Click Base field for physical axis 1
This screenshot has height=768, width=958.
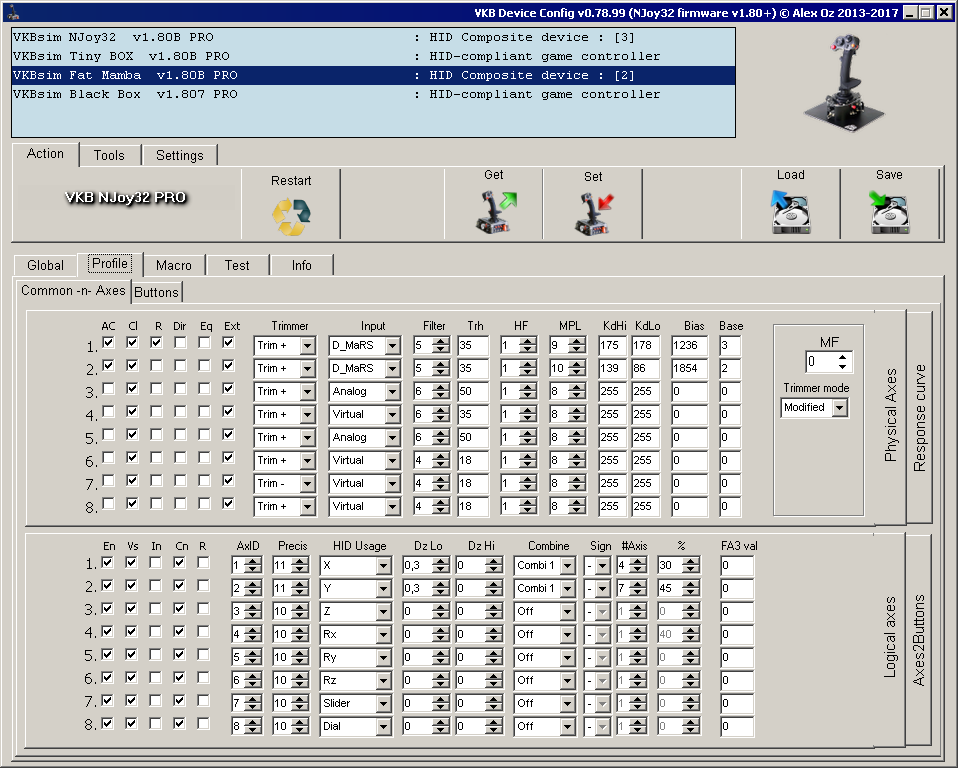[730, 345]
